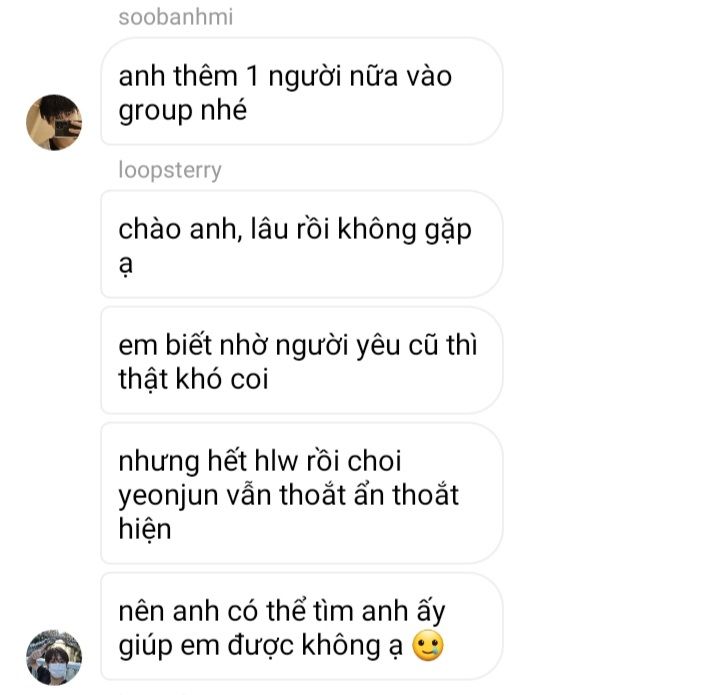720x695 pixels.
Task: Click the lone 'ạ' on second bubble line
Action: (125, 265)
